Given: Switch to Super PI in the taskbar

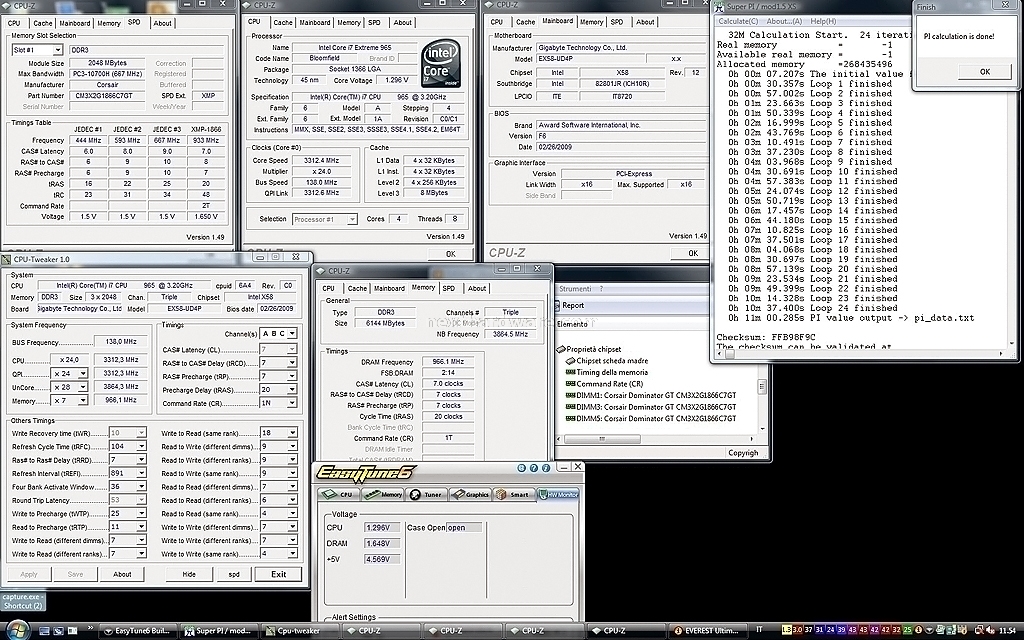Looking at the screenshot, I should tap(220, 631).
